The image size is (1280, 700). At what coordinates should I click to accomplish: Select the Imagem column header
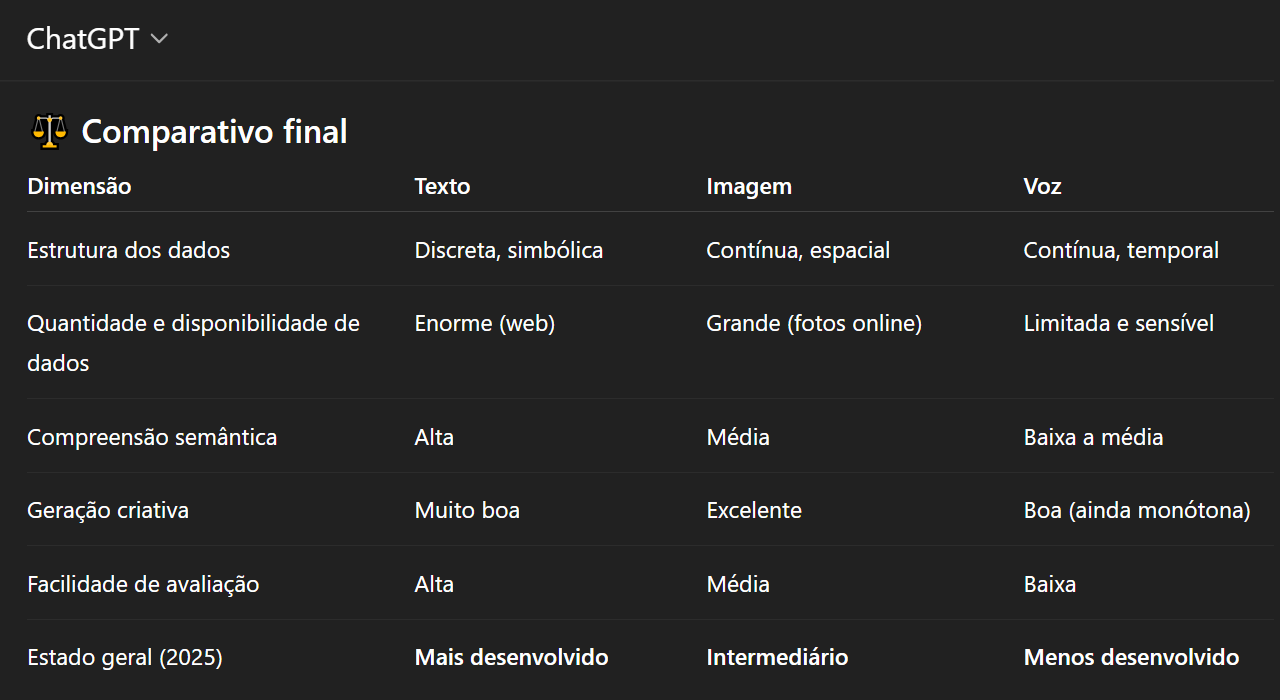(749, 186)
